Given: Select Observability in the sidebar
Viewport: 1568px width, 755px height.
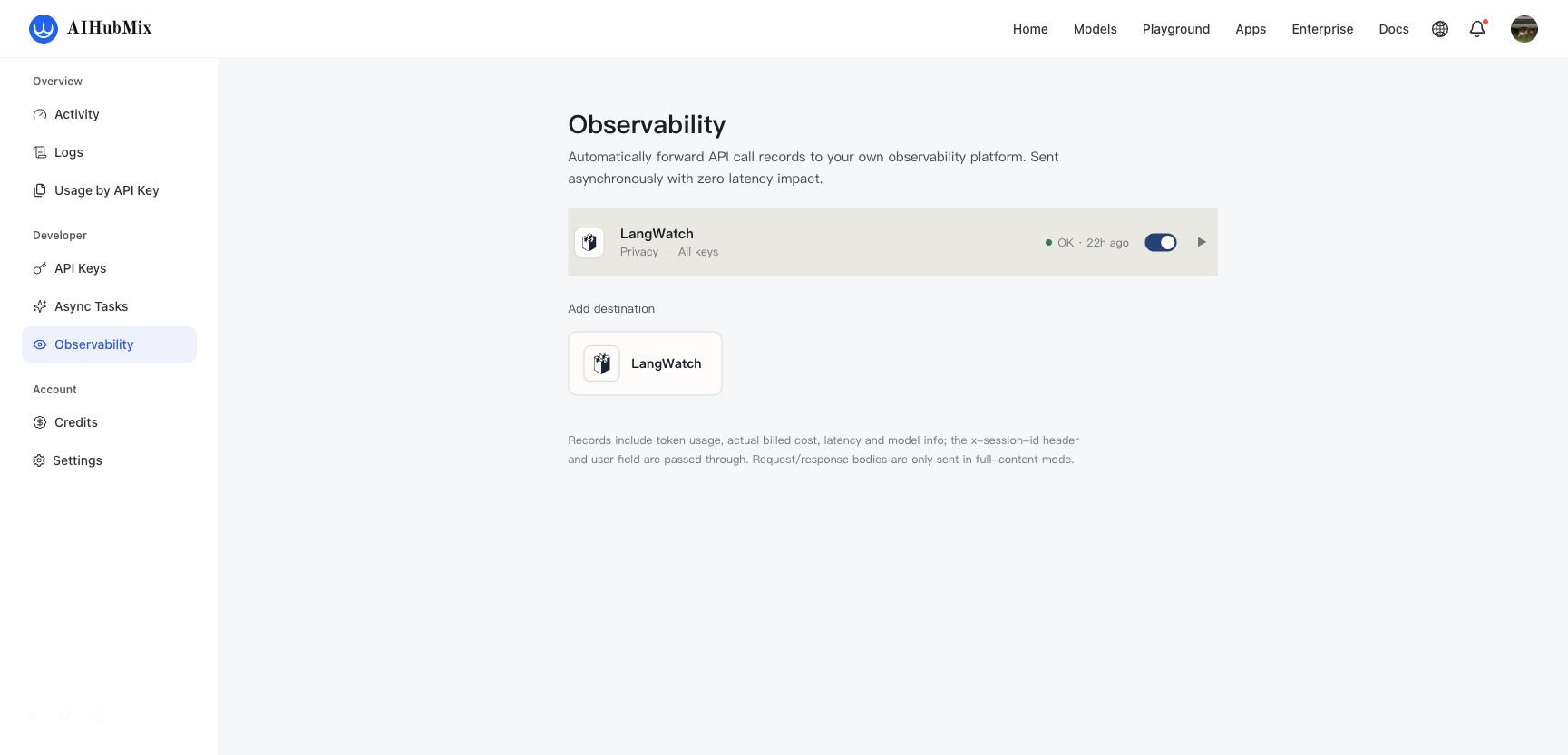Looking at the screenshot, I should point(109,344).
